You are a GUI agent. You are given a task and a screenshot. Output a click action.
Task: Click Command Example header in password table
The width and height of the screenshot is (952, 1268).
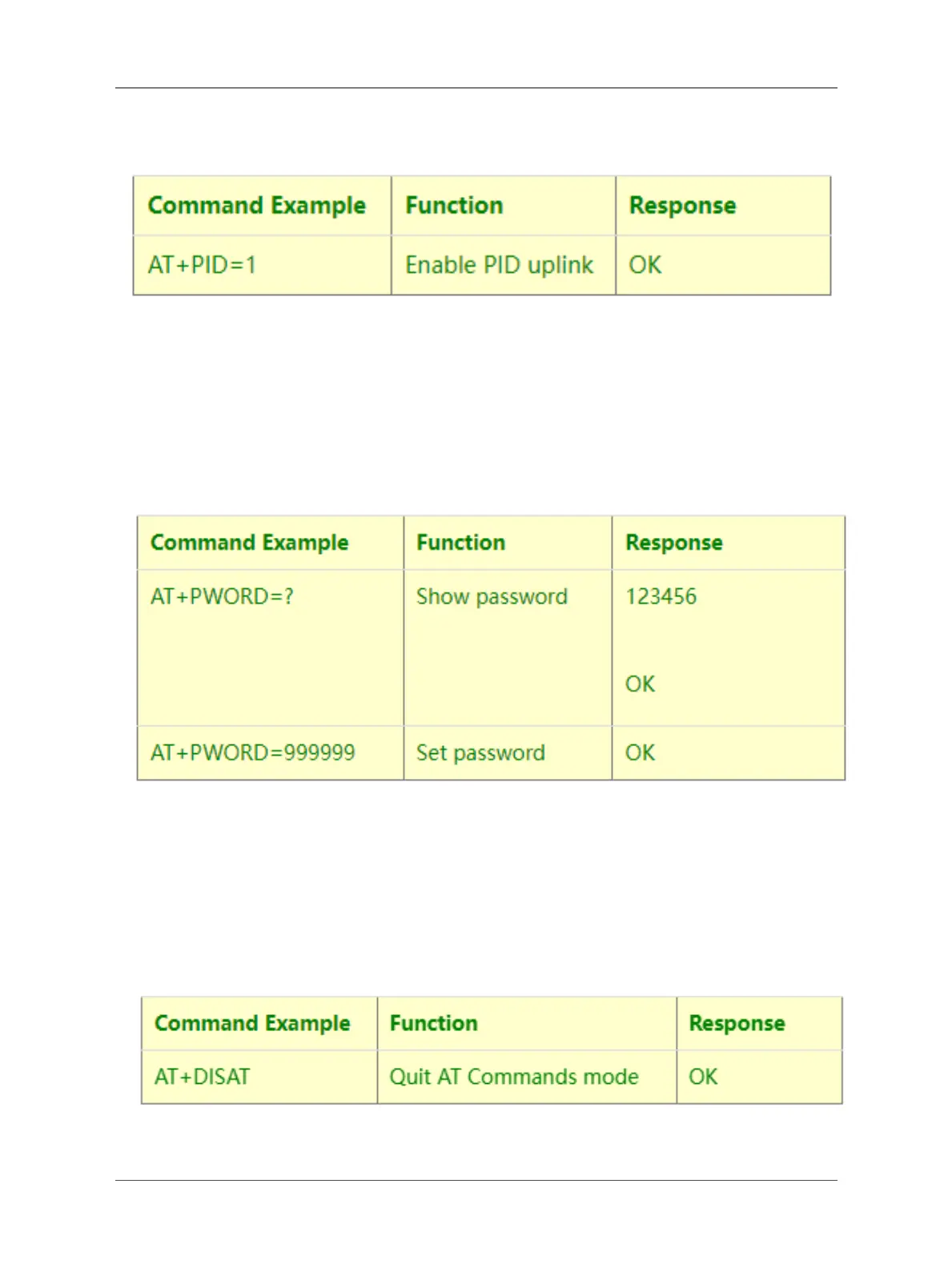249,543
